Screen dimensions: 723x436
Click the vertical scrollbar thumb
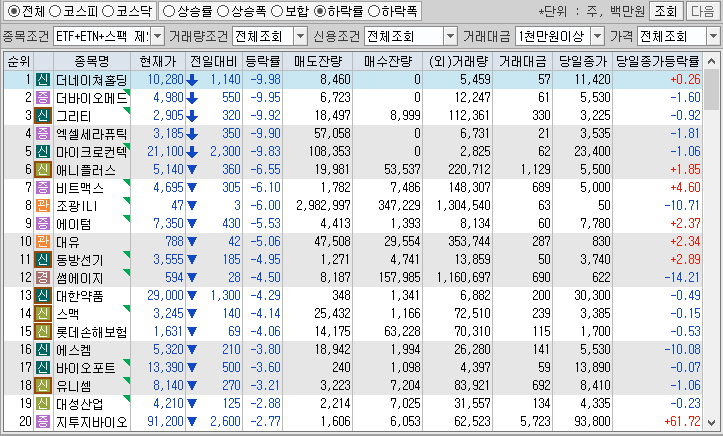(711, 89)
